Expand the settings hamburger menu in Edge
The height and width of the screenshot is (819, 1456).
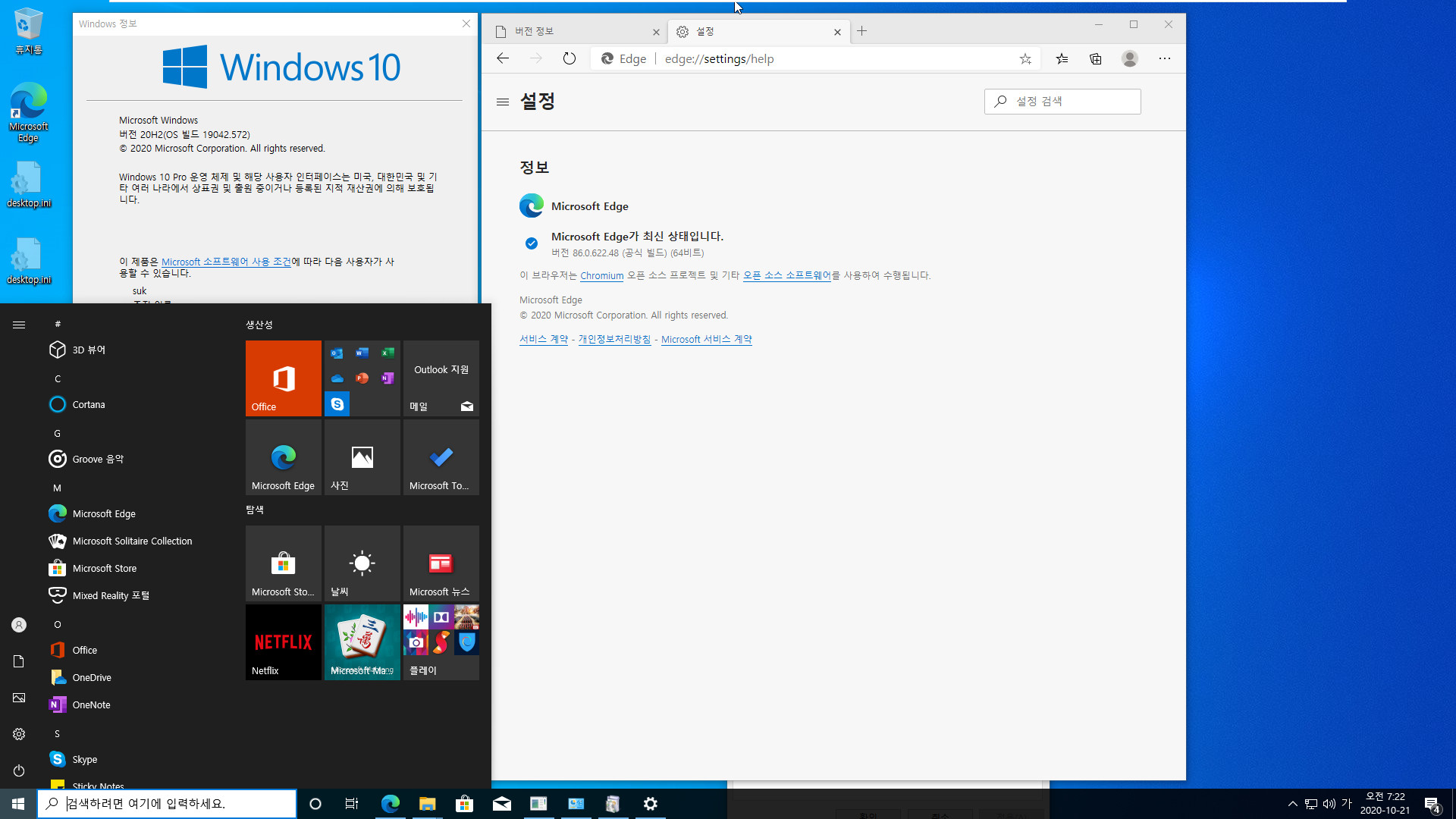point(502,102)
